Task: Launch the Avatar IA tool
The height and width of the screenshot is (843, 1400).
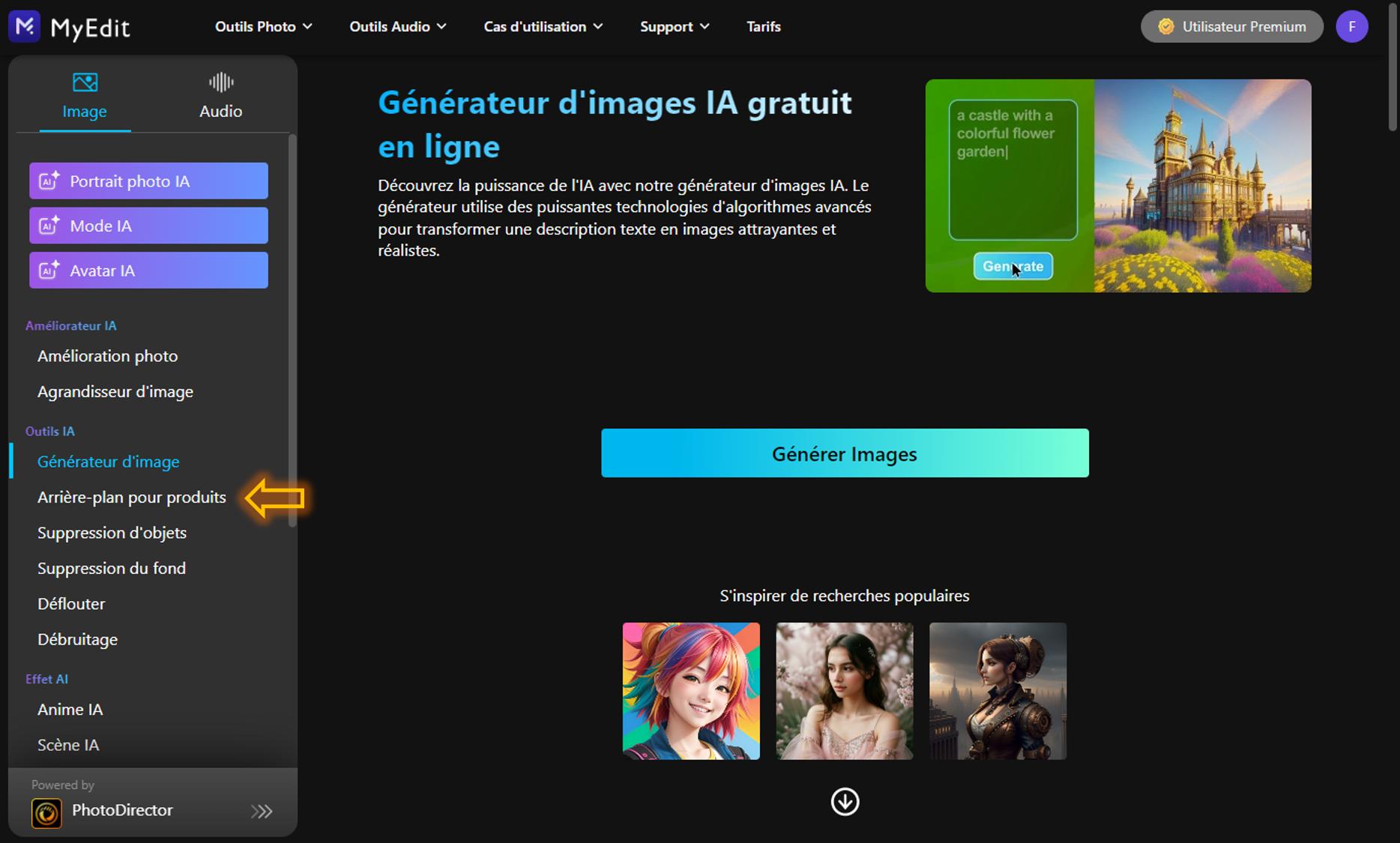Action: [x=148, y=271]
